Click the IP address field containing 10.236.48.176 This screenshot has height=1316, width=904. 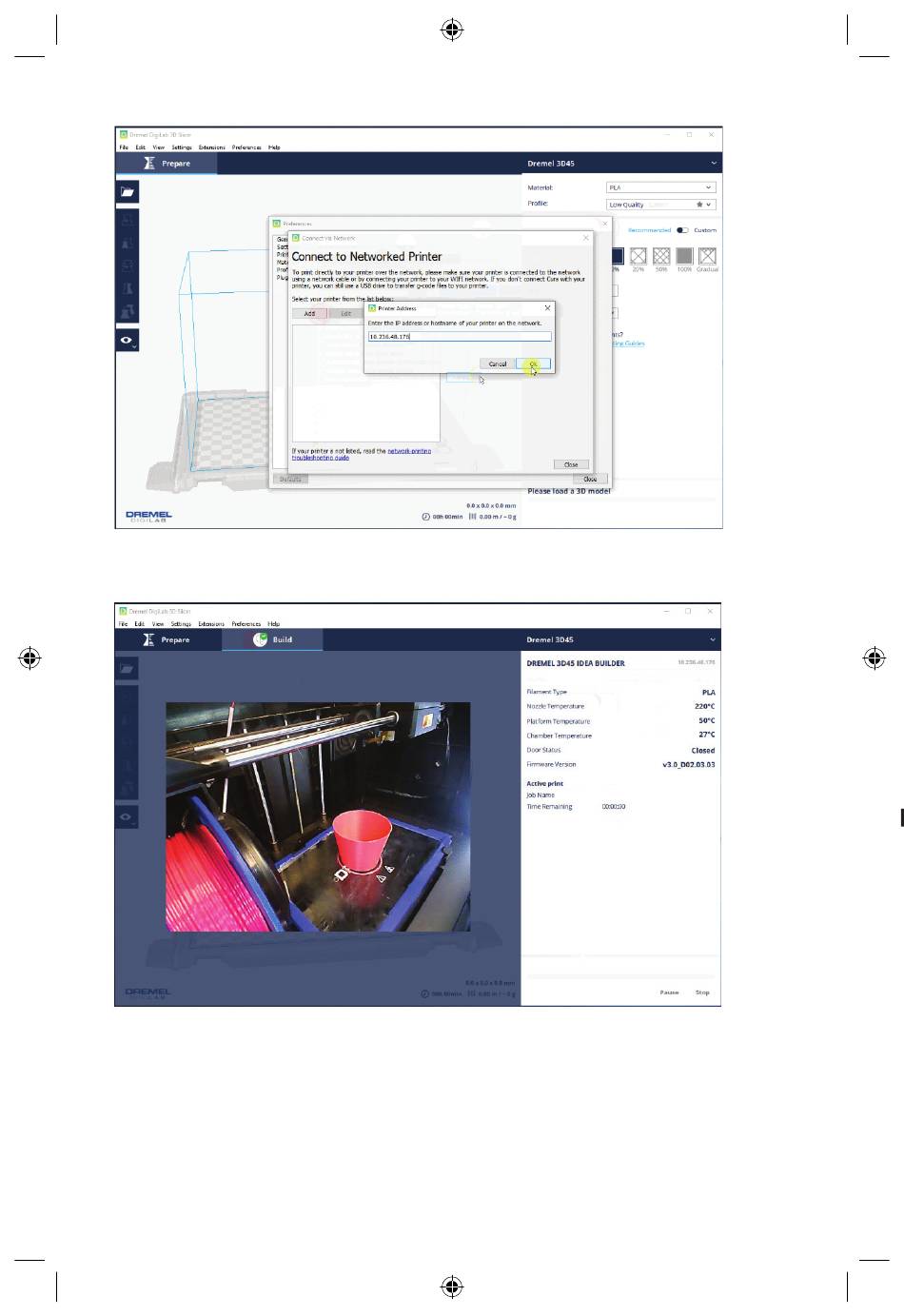(460, 337)
